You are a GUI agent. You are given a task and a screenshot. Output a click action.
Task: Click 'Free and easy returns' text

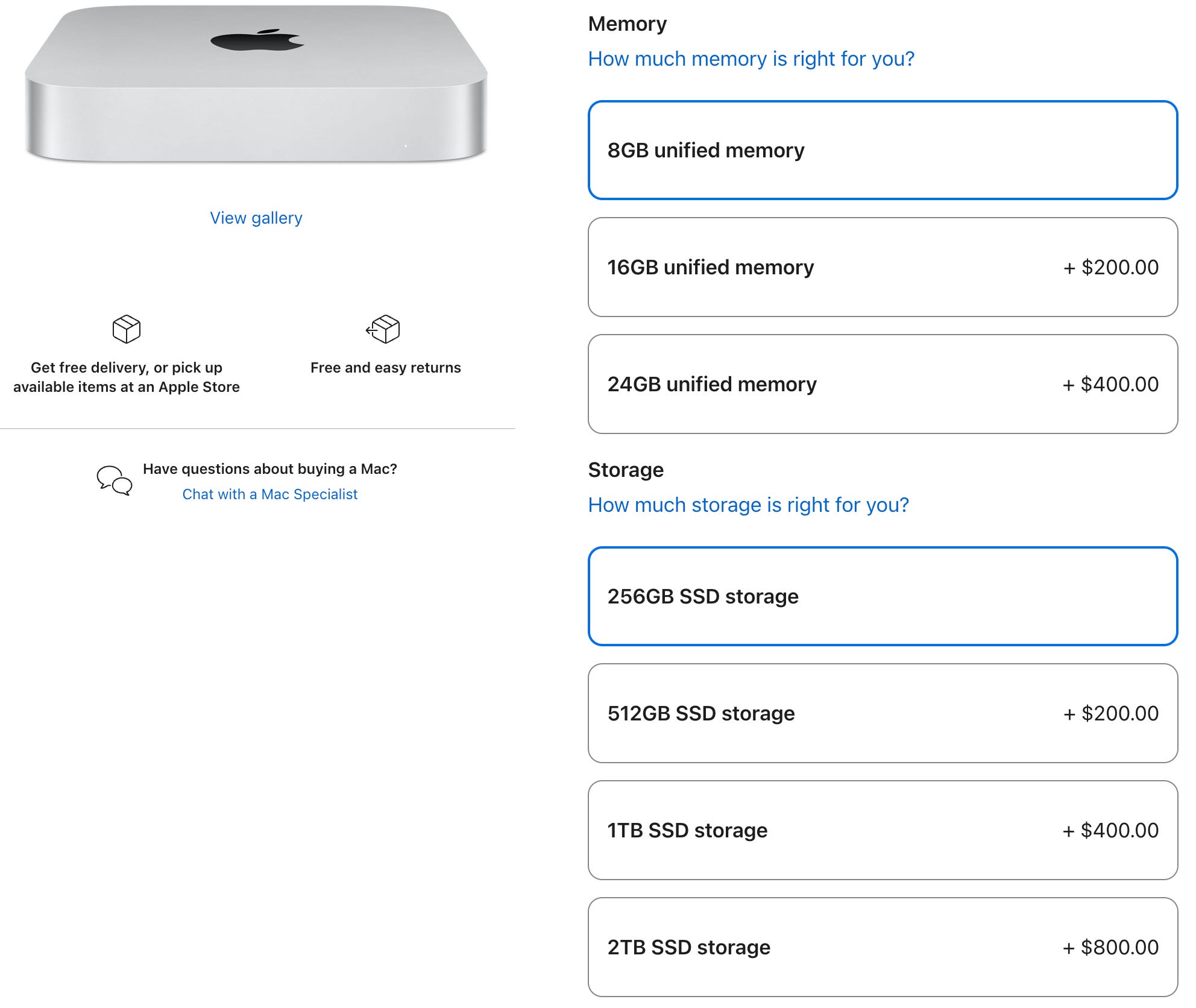click(386, 368)
